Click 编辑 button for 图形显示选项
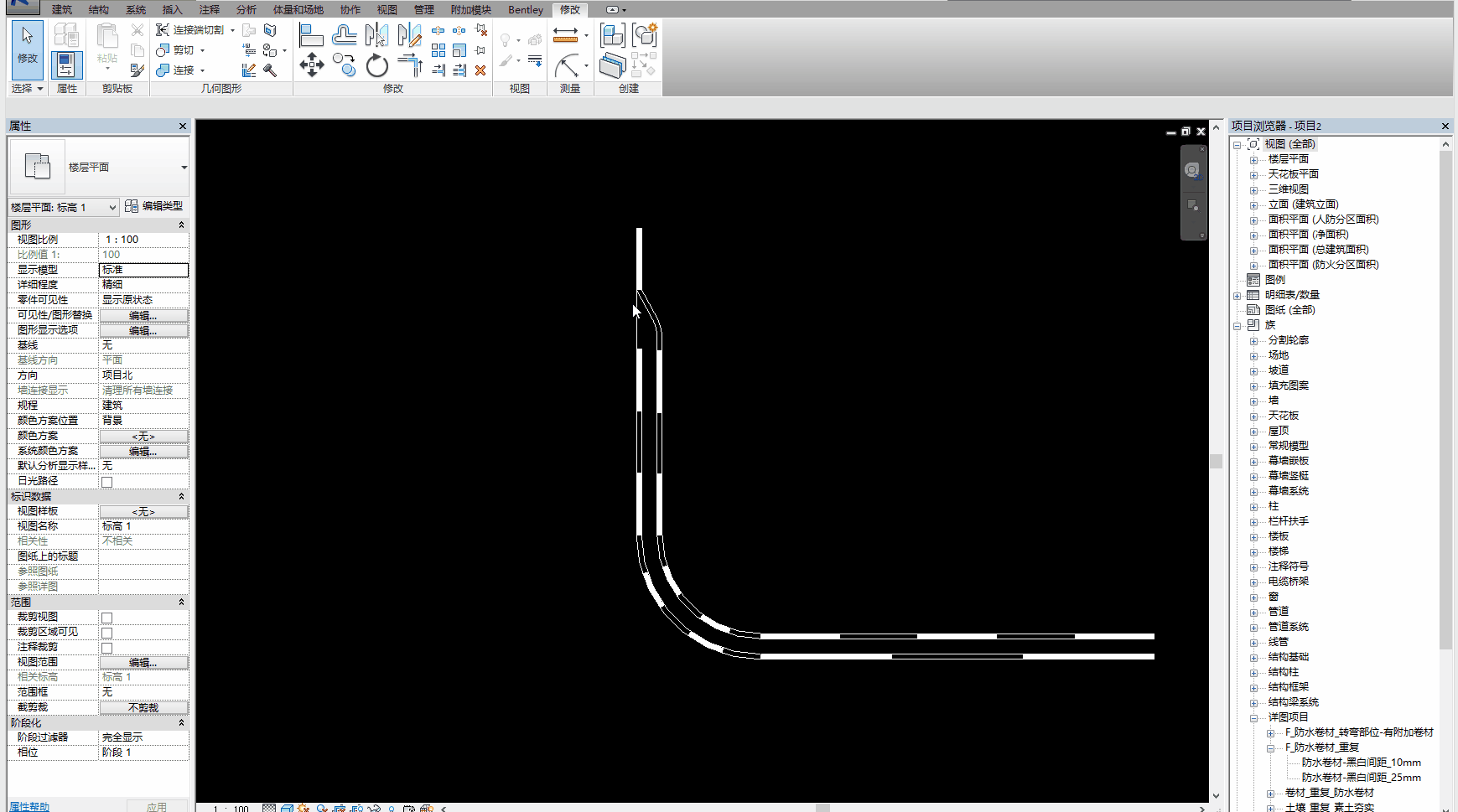This screenshot has width=1458, height=812. tap(143, 331)
